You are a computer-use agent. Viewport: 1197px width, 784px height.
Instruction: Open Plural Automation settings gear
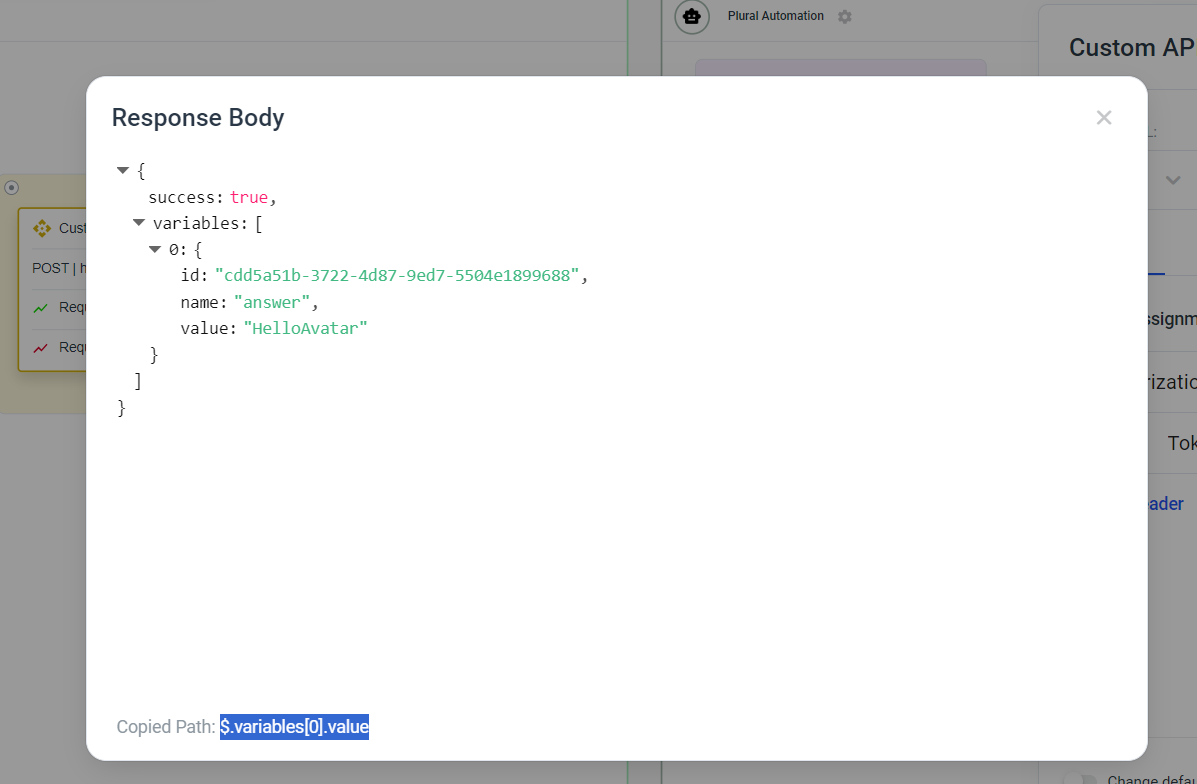[844, 16]
